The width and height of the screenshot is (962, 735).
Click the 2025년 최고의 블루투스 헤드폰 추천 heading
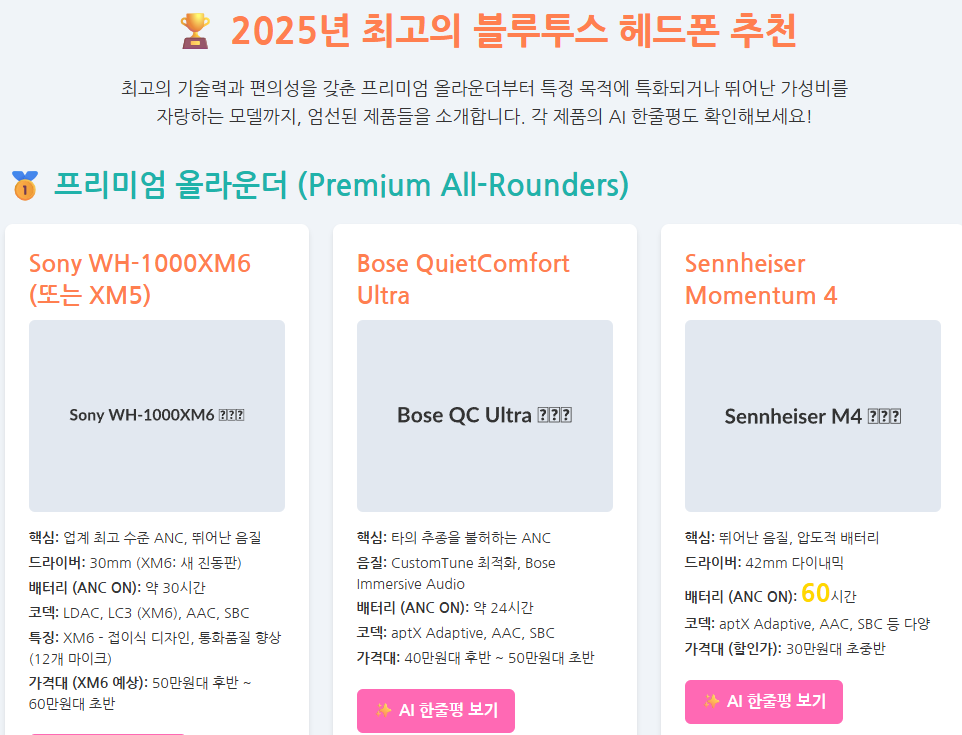click(x=513, y=31)
